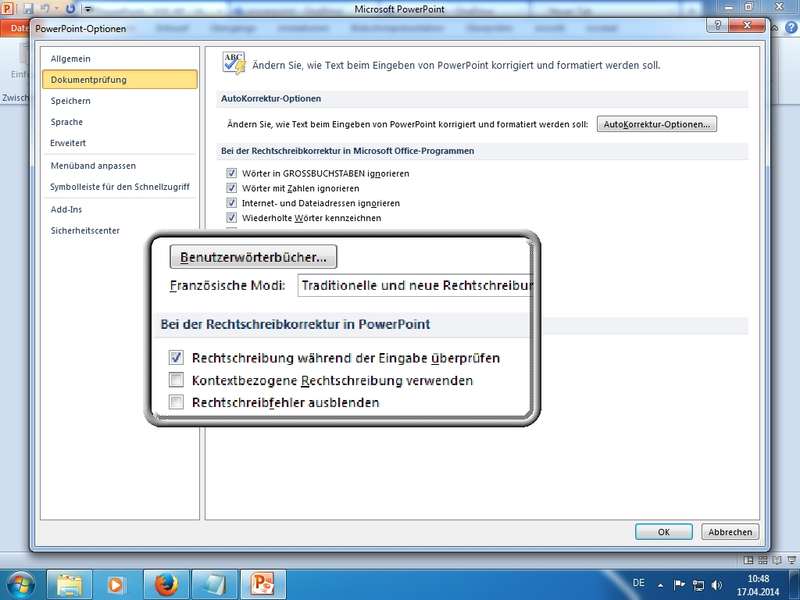Image resolution: width=800 pixels, height=600 pixels.
Task: Check 'Rechtschreibfehler ausblenden' option
Action: [177, 402]
